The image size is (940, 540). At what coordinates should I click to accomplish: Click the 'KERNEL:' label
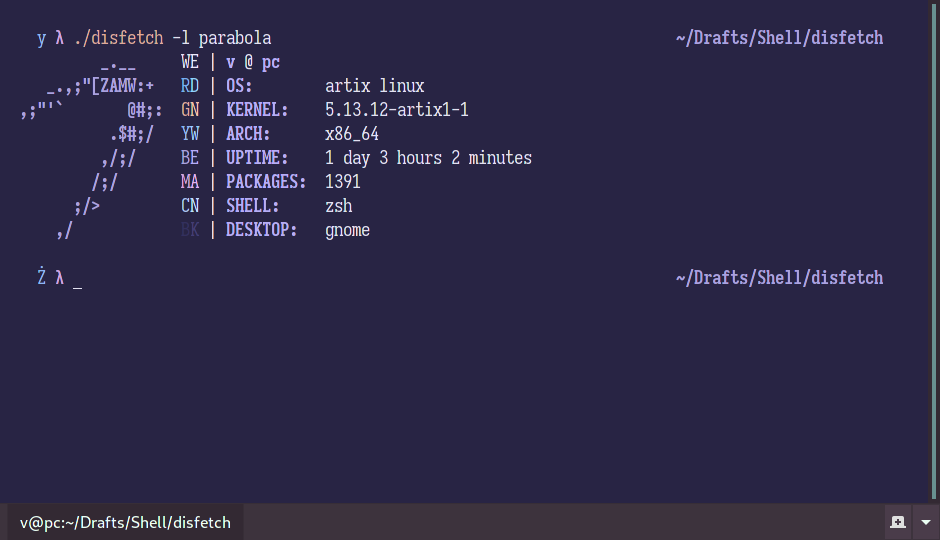pyautogui.click(x=257, y=110)
